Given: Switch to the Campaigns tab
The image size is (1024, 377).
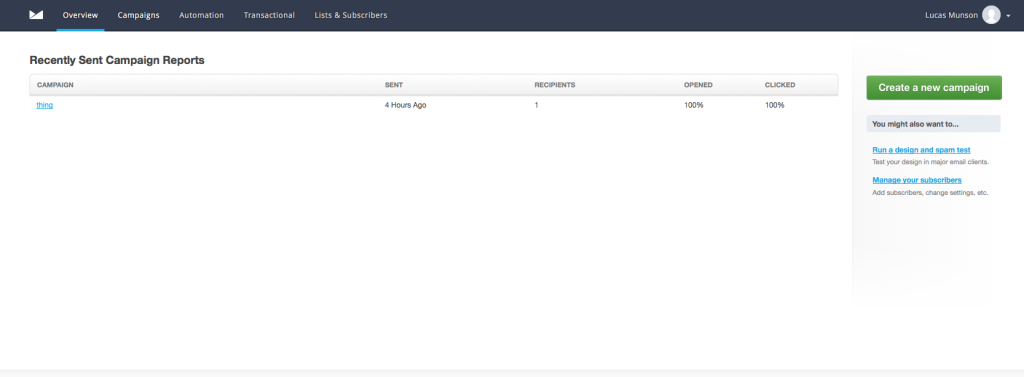Looking at the screenshot, I should 138,15.
